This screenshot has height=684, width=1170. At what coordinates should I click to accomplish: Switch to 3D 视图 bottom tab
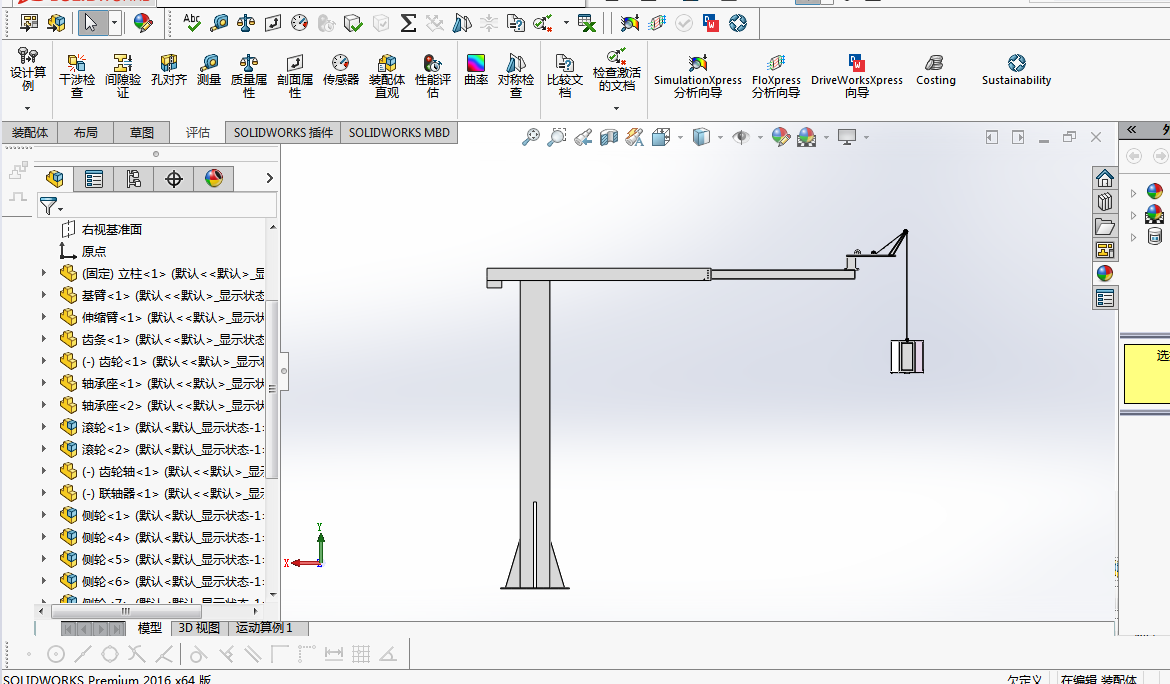pyautogui.click(x=199, y=628)
